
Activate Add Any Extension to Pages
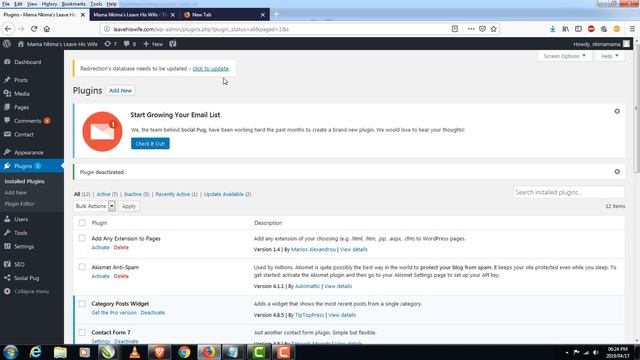click(x=100, y=247)
